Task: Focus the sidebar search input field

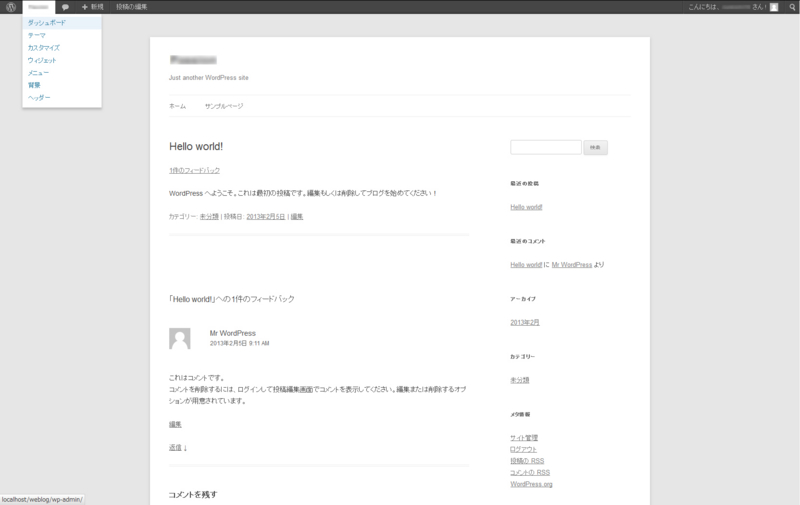Action: pyautogui.click(x=546, y=147)
